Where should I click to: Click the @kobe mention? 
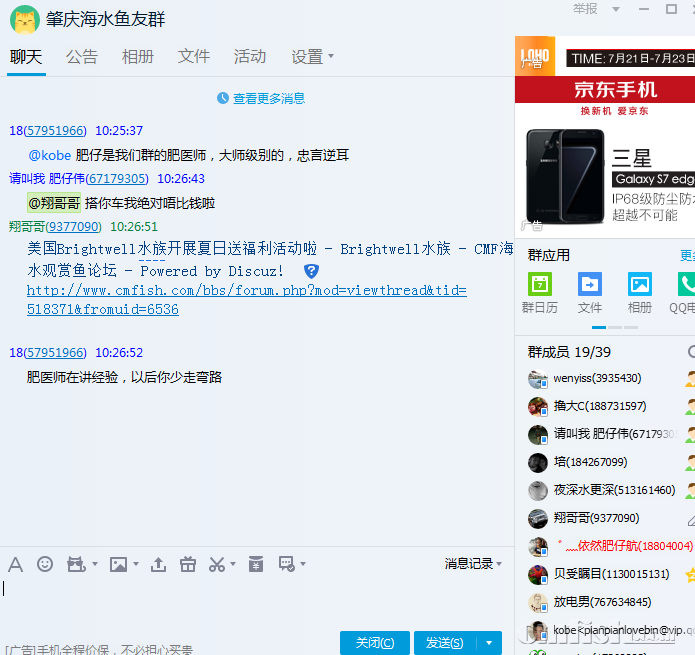(x=50, y=155)
